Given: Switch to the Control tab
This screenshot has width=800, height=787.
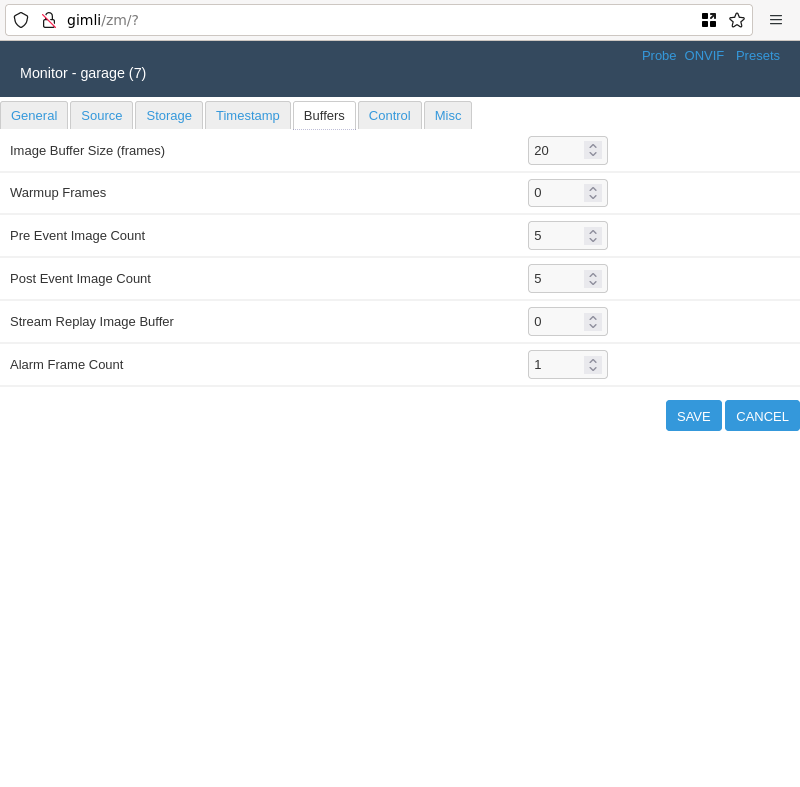Looking at the screenshot, I should coord(389,115).
